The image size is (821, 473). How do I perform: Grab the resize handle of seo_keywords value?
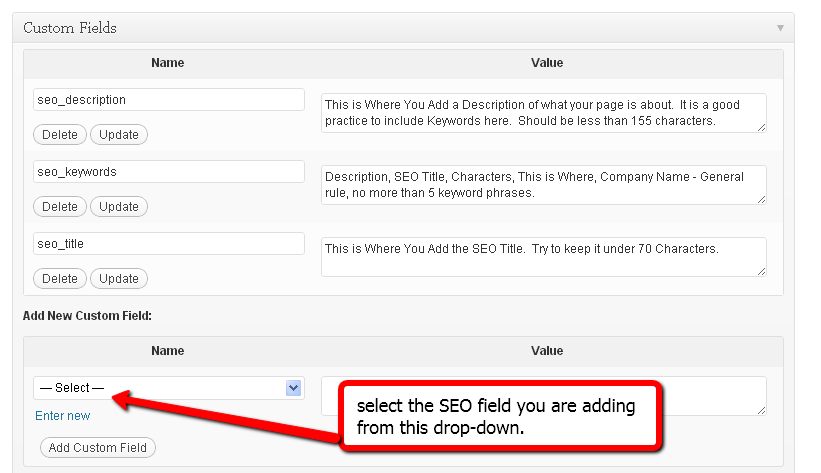tap(761, 199)
